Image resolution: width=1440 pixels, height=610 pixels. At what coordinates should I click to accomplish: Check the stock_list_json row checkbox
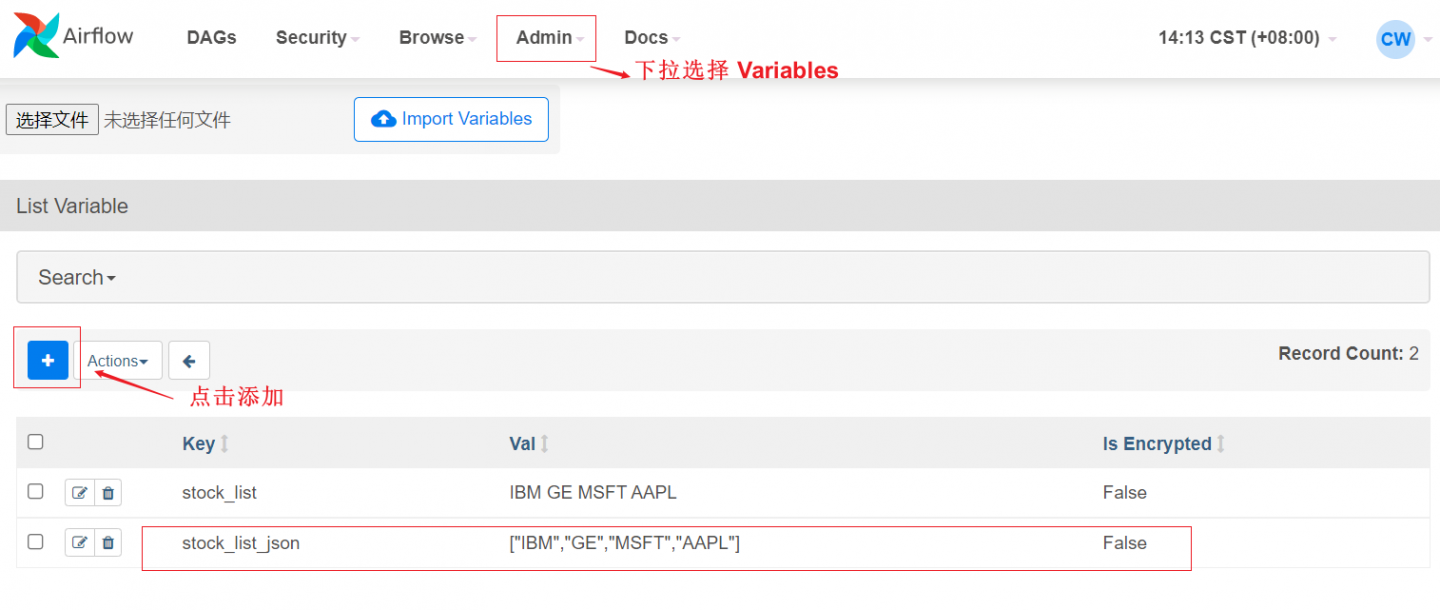pos(36,542)
